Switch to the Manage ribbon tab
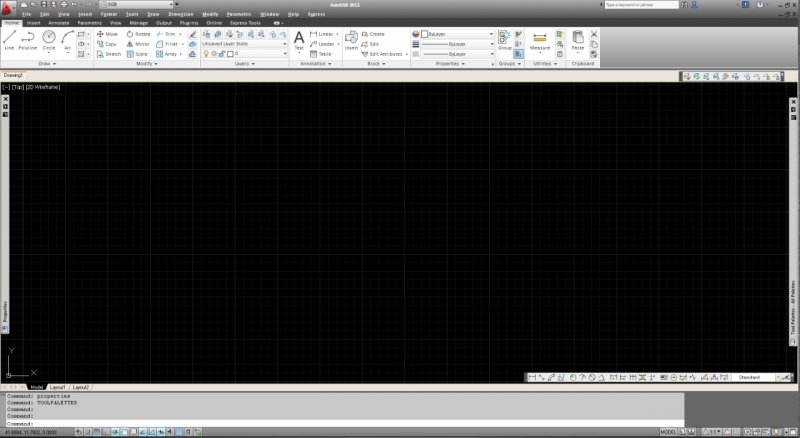 tap(138, 23)
